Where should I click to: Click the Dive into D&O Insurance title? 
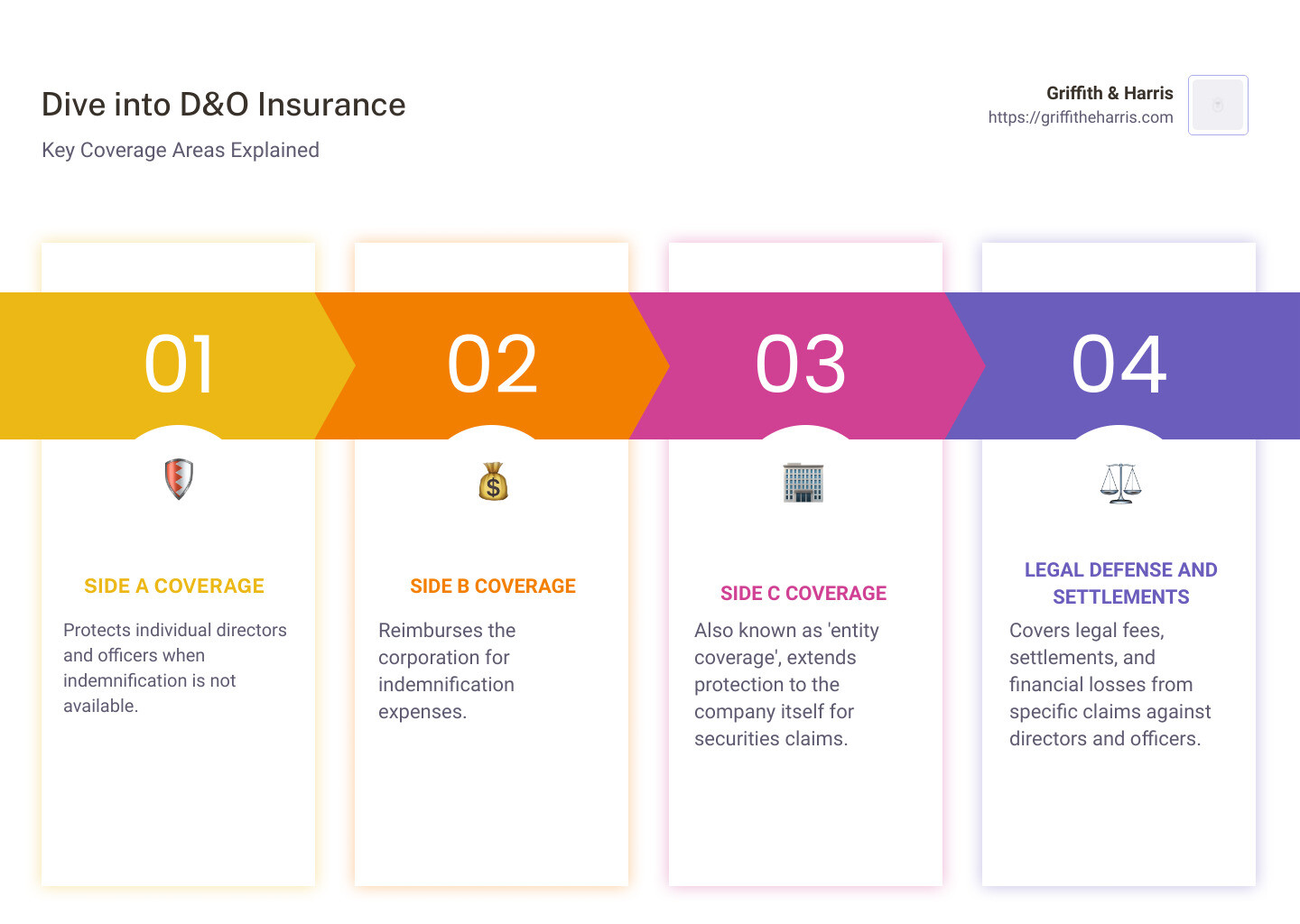click(223, 104)
